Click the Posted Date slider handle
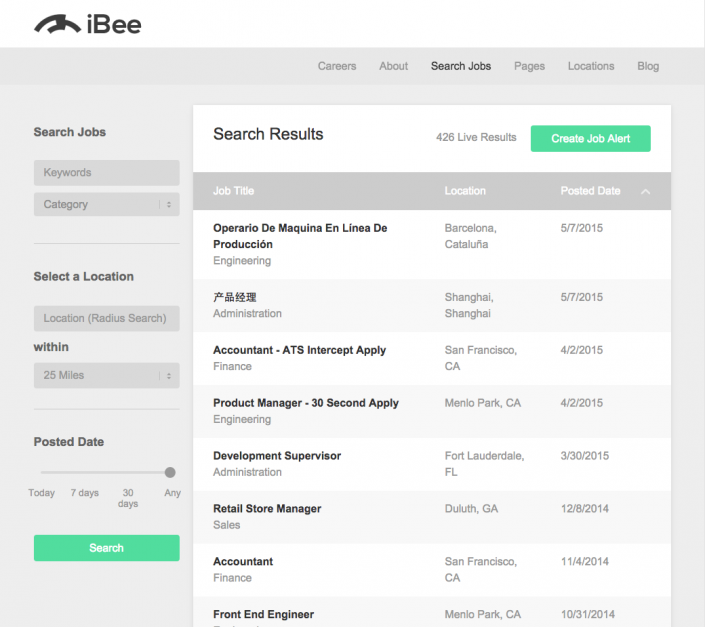 (x=170, y=472)
